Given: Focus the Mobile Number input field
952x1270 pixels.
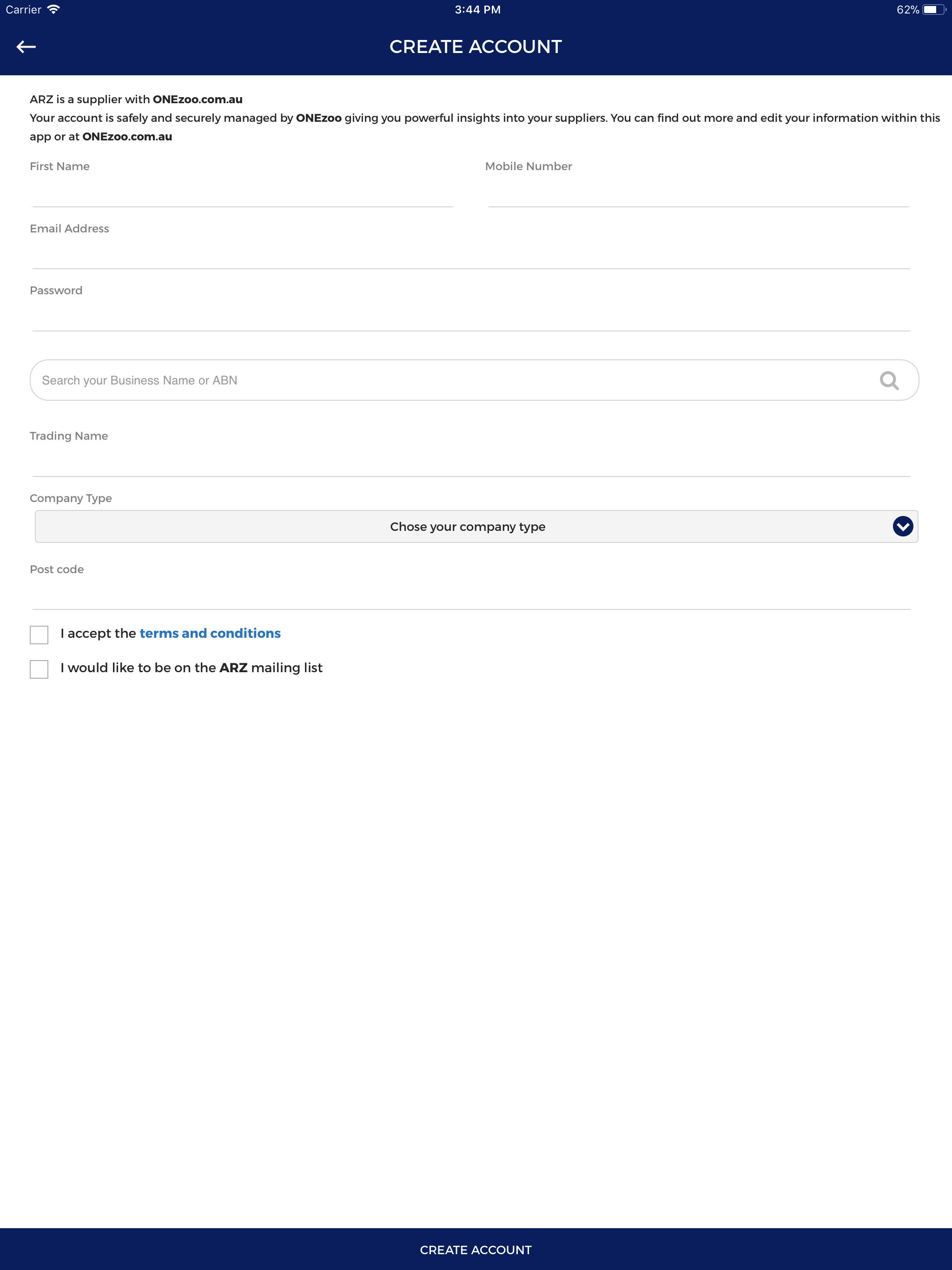Looking at the screenshot, I should [698, 193].
